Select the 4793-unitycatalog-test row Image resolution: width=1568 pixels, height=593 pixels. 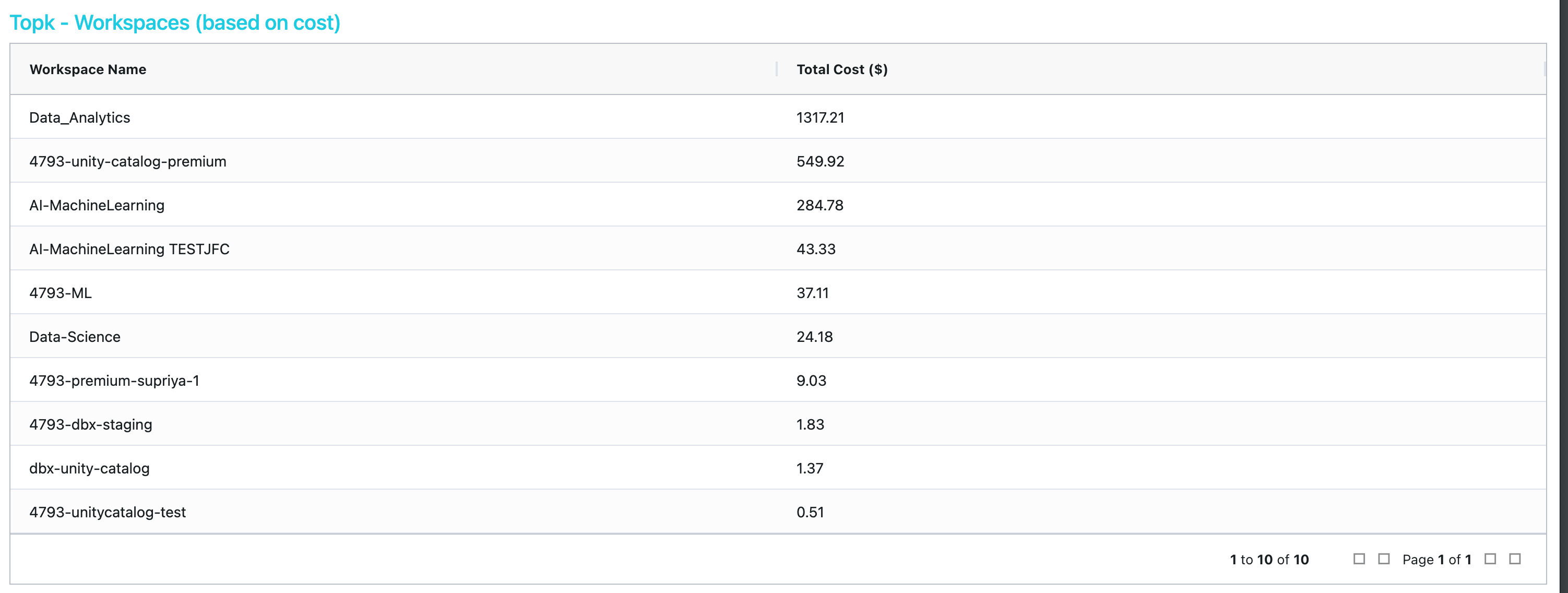pos(108,512)
